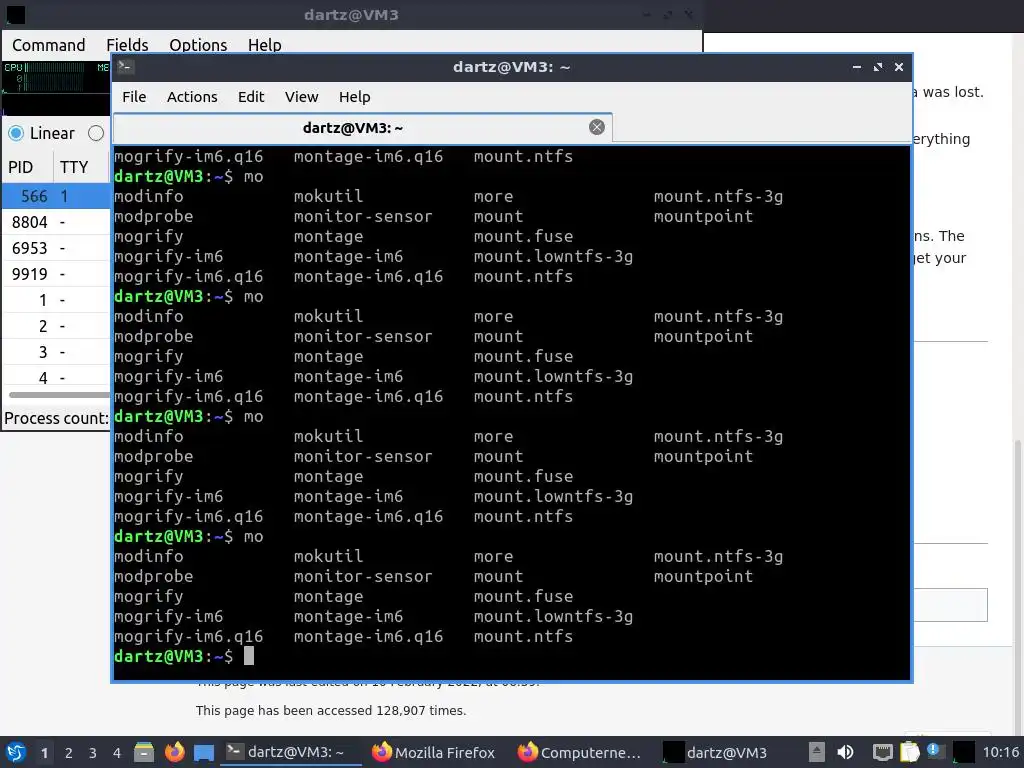Click the input field in Firefox page
1024x768 pixels.
950,605
